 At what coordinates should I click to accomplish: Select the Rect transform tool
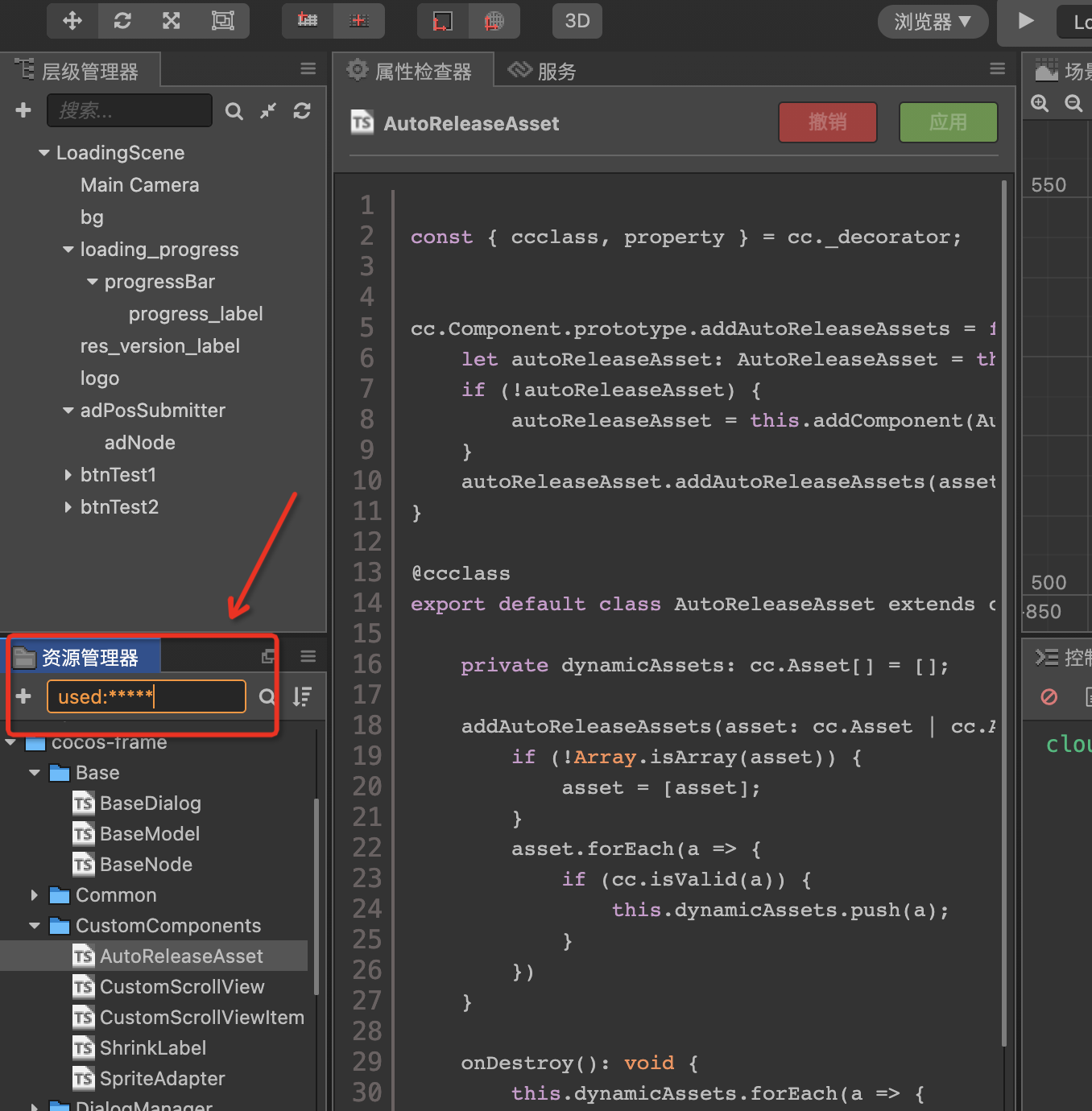pos(223,21)
